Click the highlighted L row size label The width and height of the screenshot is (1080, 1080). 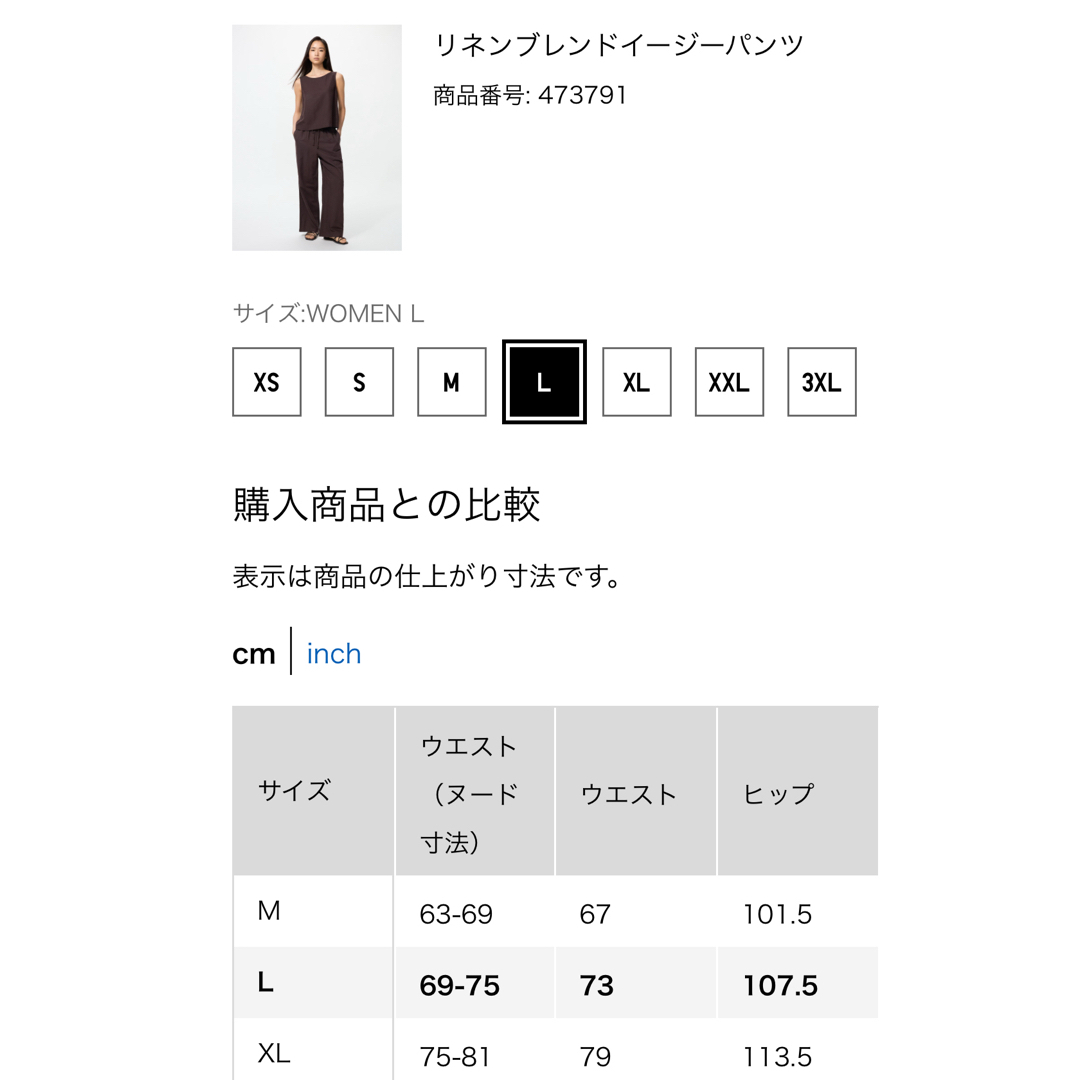tap(266, 982)
